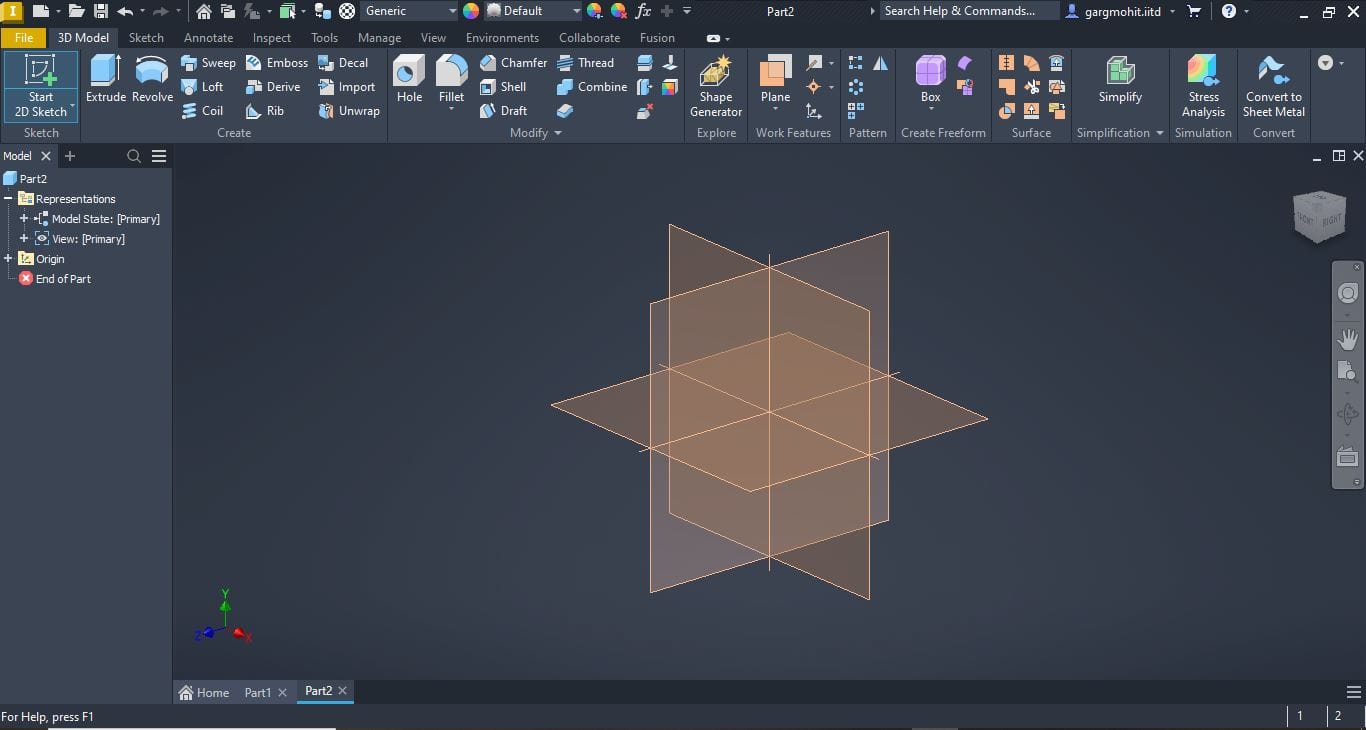Apply the Chamfer tool
Screen dimensions: 1366x730
[513, 62]
